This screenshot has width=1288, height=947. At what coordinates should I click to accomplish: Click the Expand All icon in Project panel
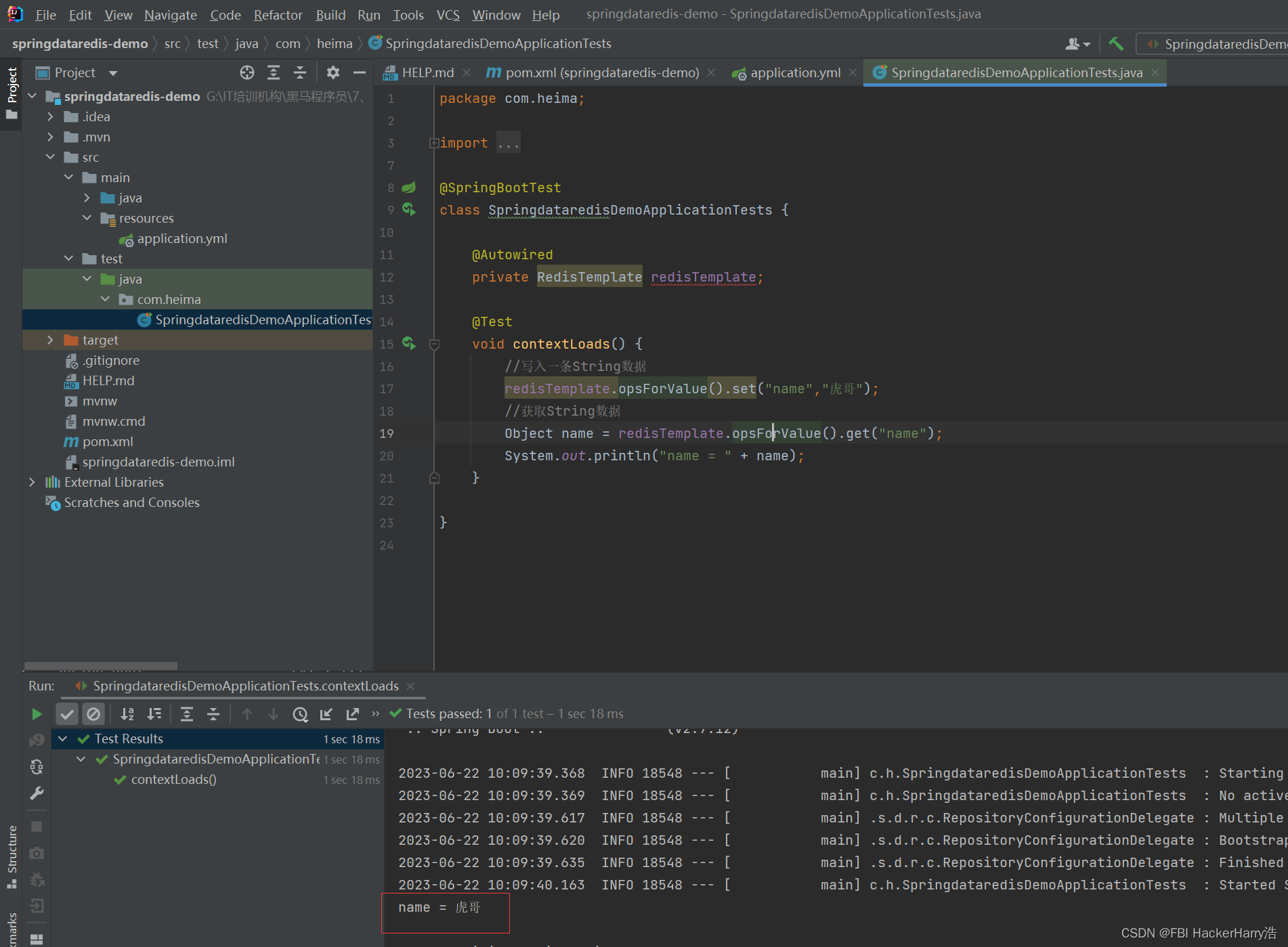[x=274, y=72]
